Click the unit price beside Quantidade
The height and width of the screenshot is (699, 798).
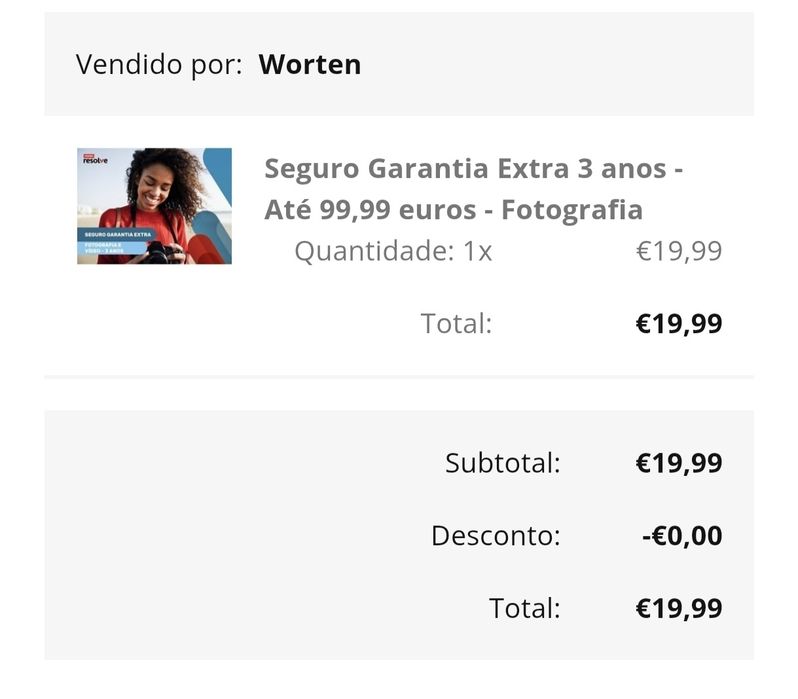click(x=679, y=251)
